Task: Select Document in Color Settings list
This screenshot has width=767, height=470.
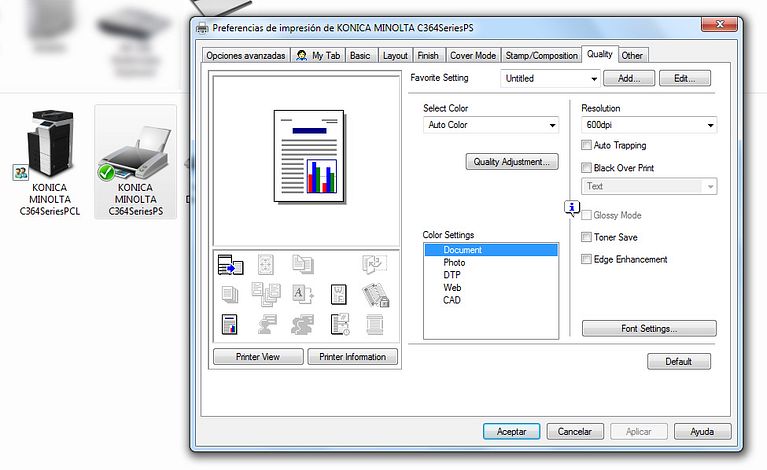Action: (491, 249)
